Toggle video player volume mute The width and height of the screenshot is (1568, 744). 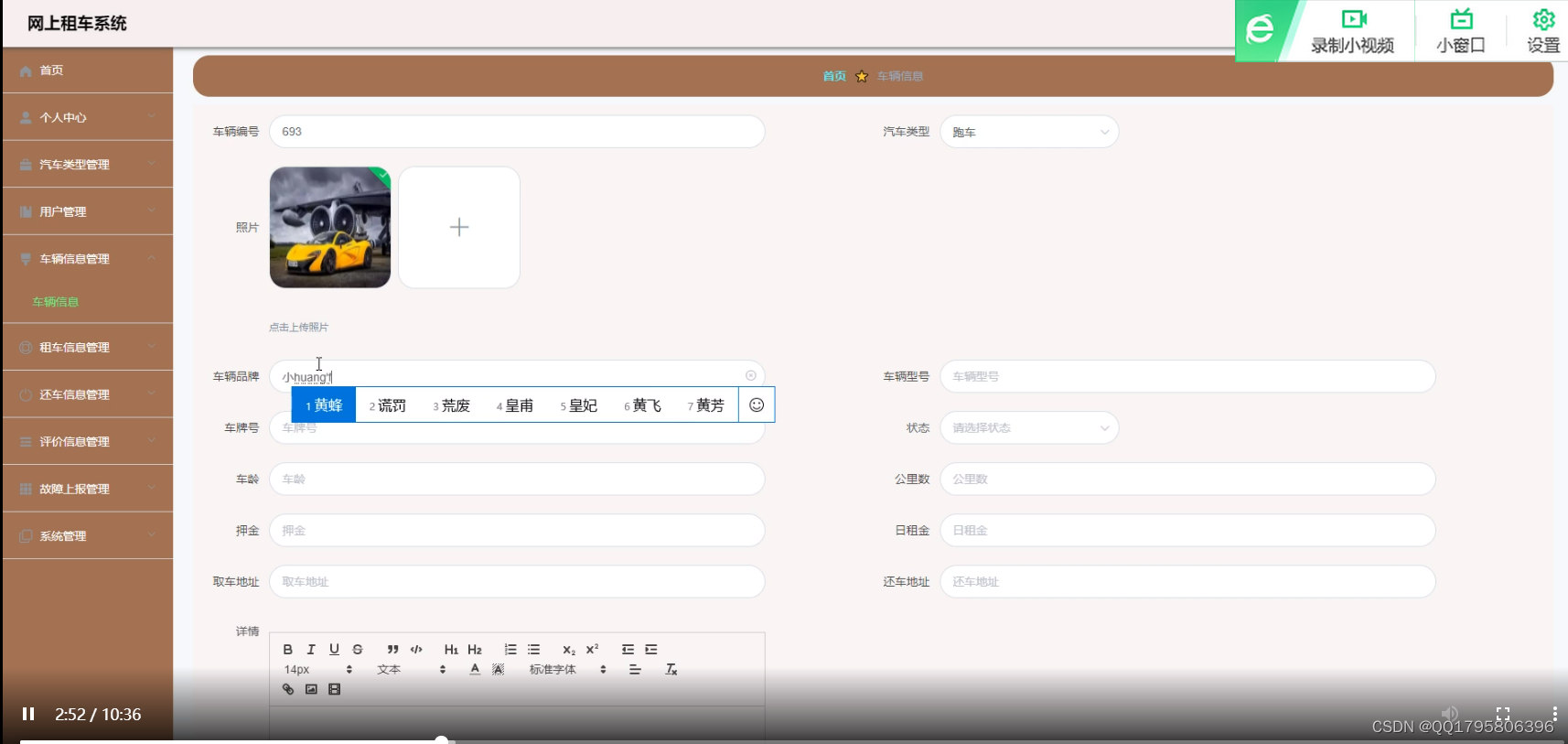pyautogui.click(x=1450, y=714)
